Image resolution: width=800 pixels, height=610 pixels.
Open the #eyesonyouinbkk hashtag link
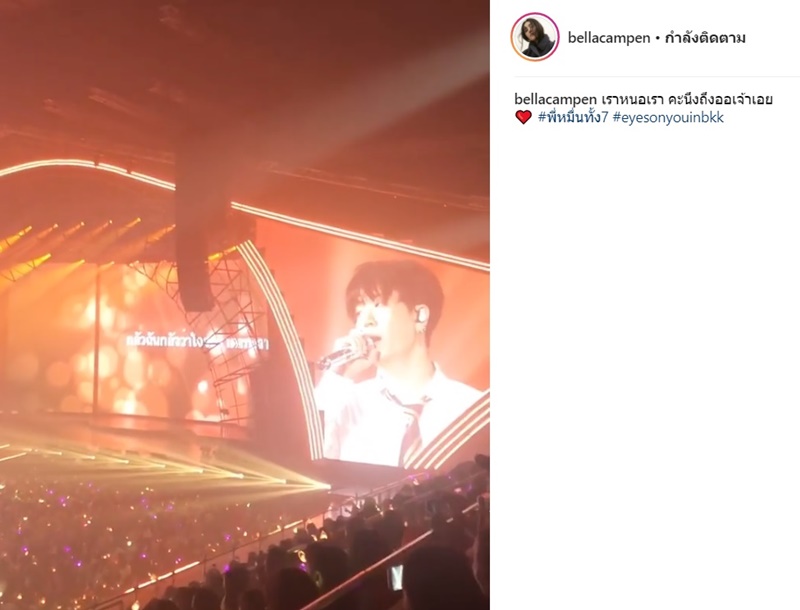tap(668, 118)
